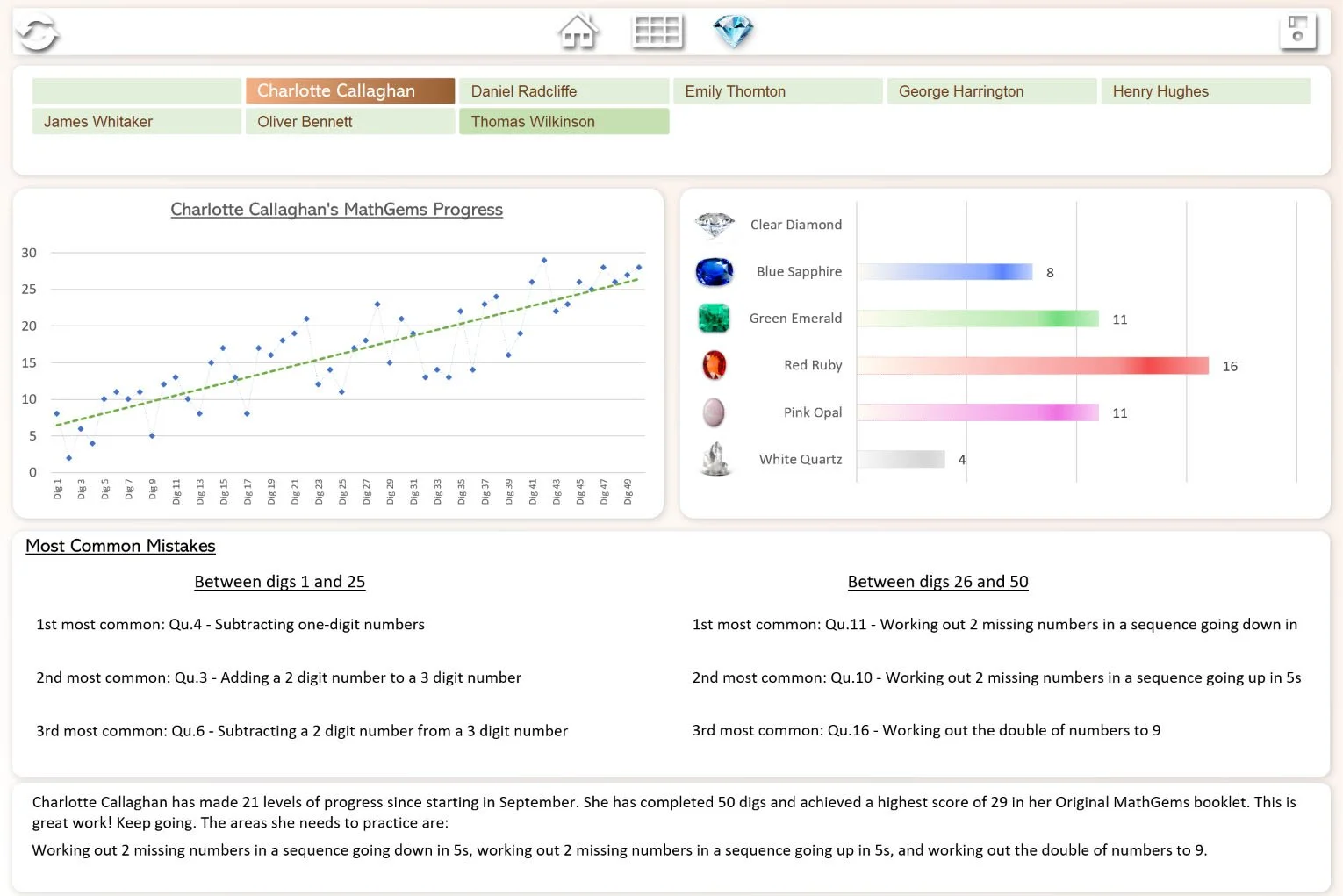Click the Dig 25 axis label
The image size is (1343, 896).
click(342, 491)
